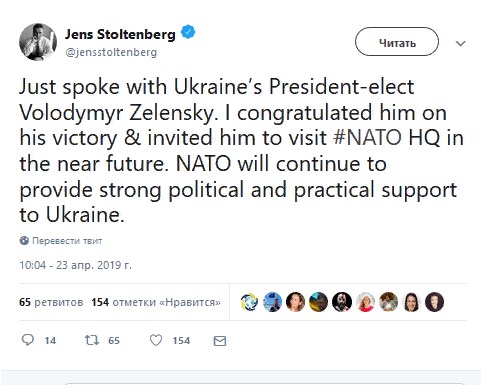Open the #NATO hashtag link
The image size is (481, 389).
click(367, 137)
